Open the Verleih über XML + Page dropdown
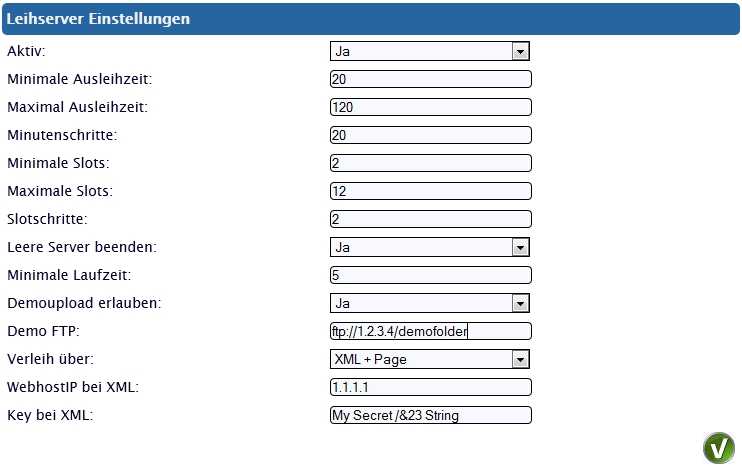742x465 pixels. coord(430,359)
